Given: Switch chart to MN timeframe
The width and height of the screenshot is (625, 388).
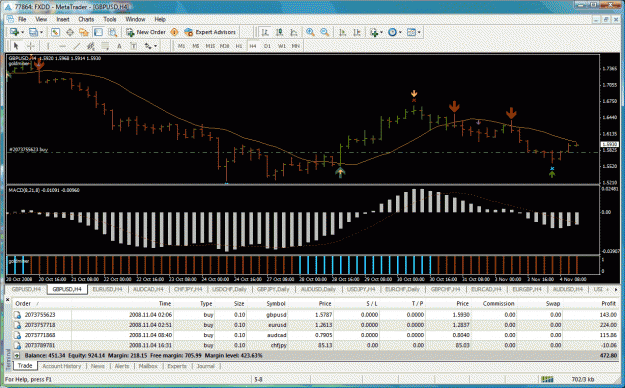Looking at the screenshot, I should pyautogui.click(x=296, y=46).
